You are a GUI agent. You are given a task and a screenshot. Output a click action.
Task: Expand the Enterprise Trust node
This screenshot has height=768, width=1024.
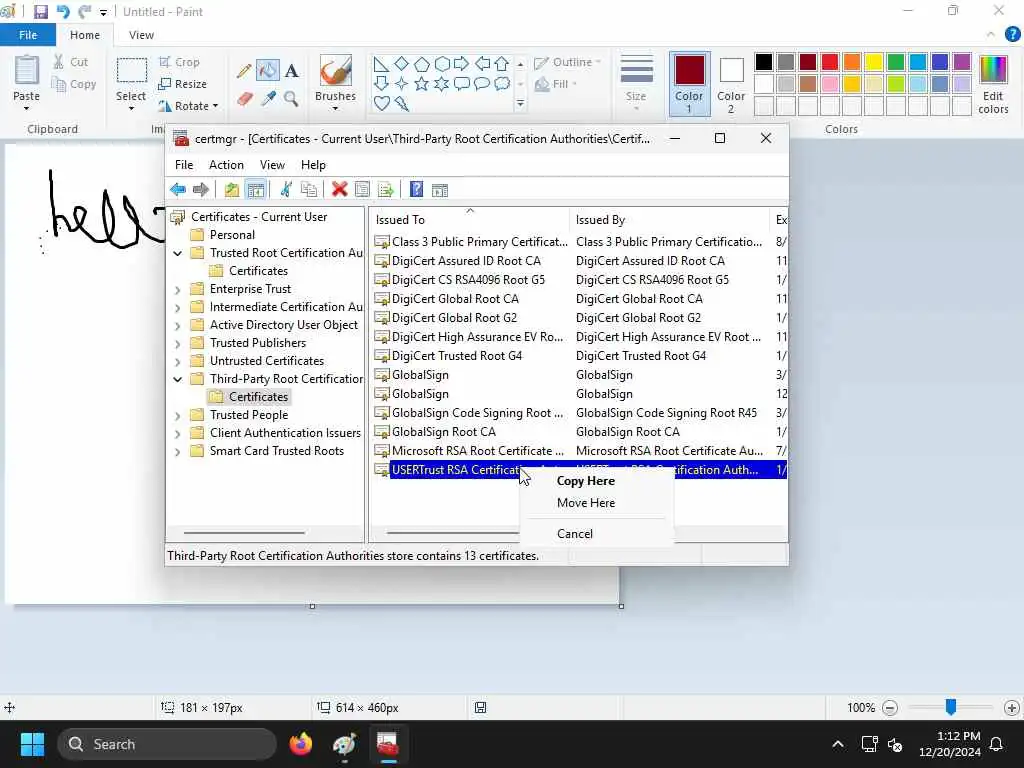(178, 289)
